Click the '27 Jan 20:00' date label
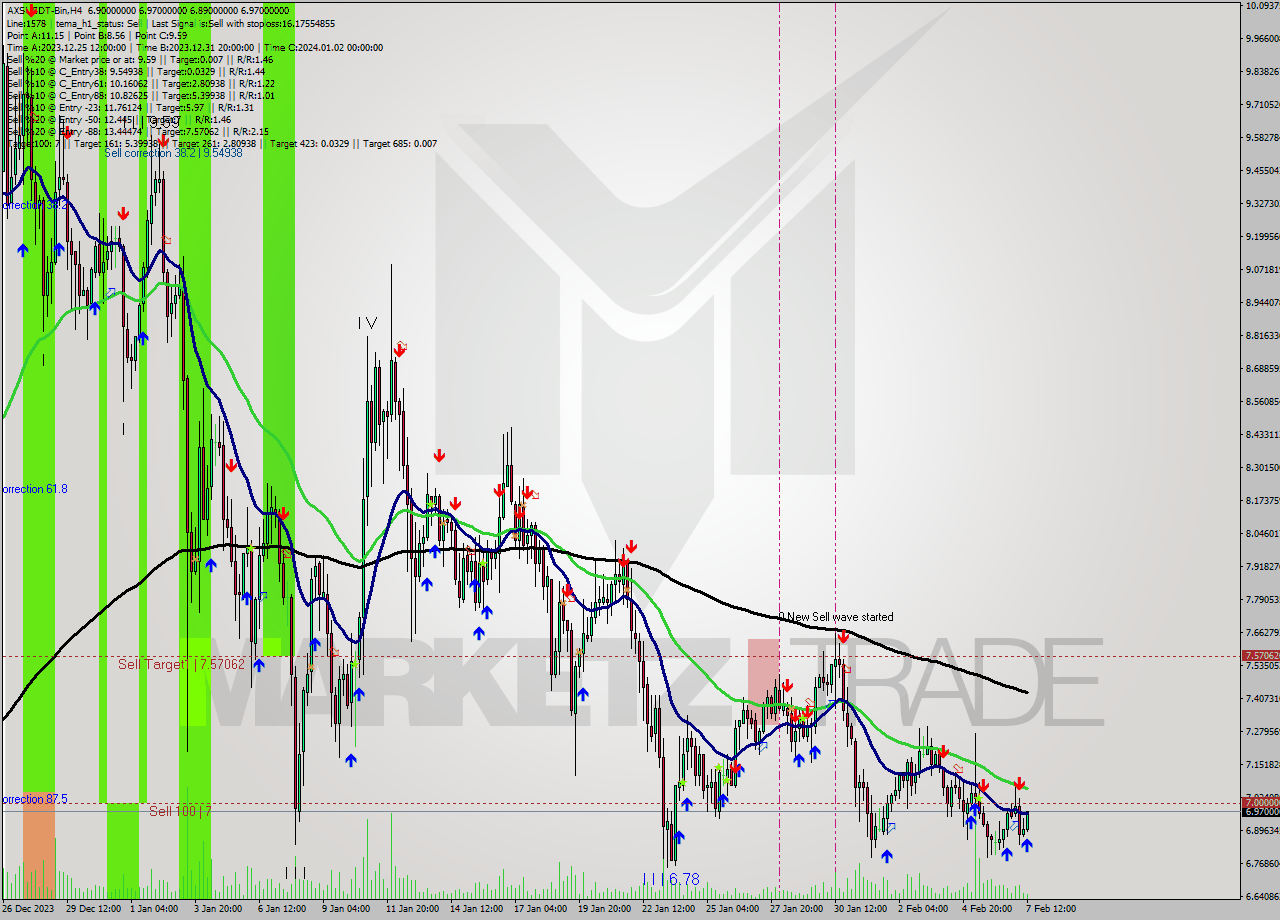This screenshot has width=1280, height=920. (x=797, y=909)
